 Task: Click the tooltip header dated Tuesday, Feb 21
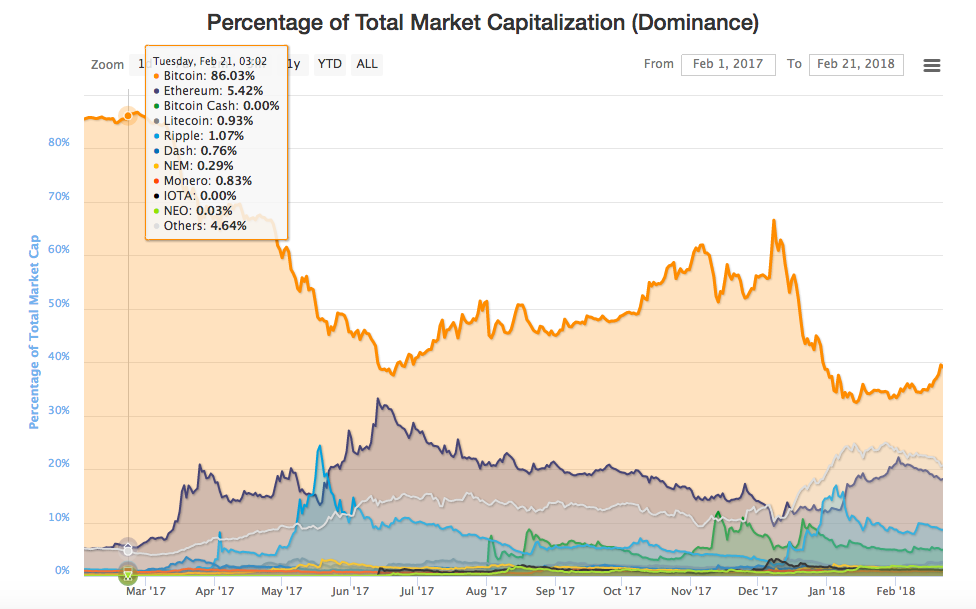coord(211,60)
